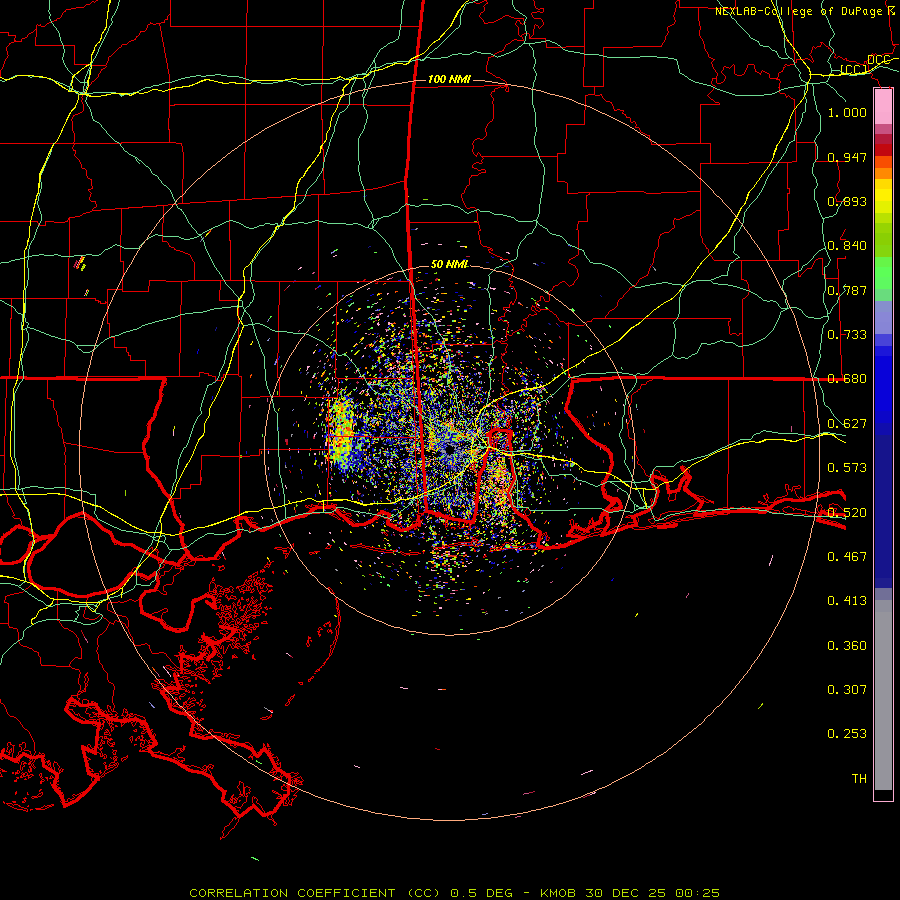900x900 pixels.
Task: Click the 0.360 legend value
Action: [x=847, y=646]
